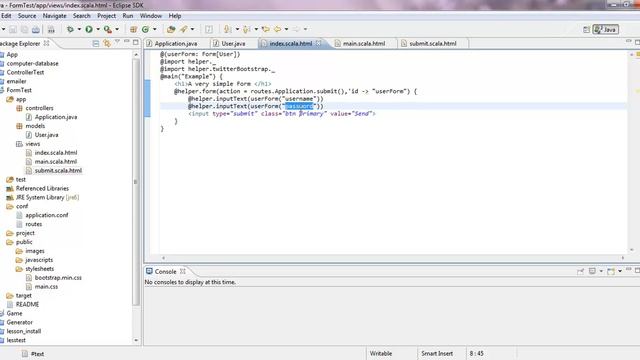Image resolution: width=640 pixels, height=360 pixels.
Task: Click the Save disk icon in toolbar
Action: pyautogui.click(x=13, y=29)
